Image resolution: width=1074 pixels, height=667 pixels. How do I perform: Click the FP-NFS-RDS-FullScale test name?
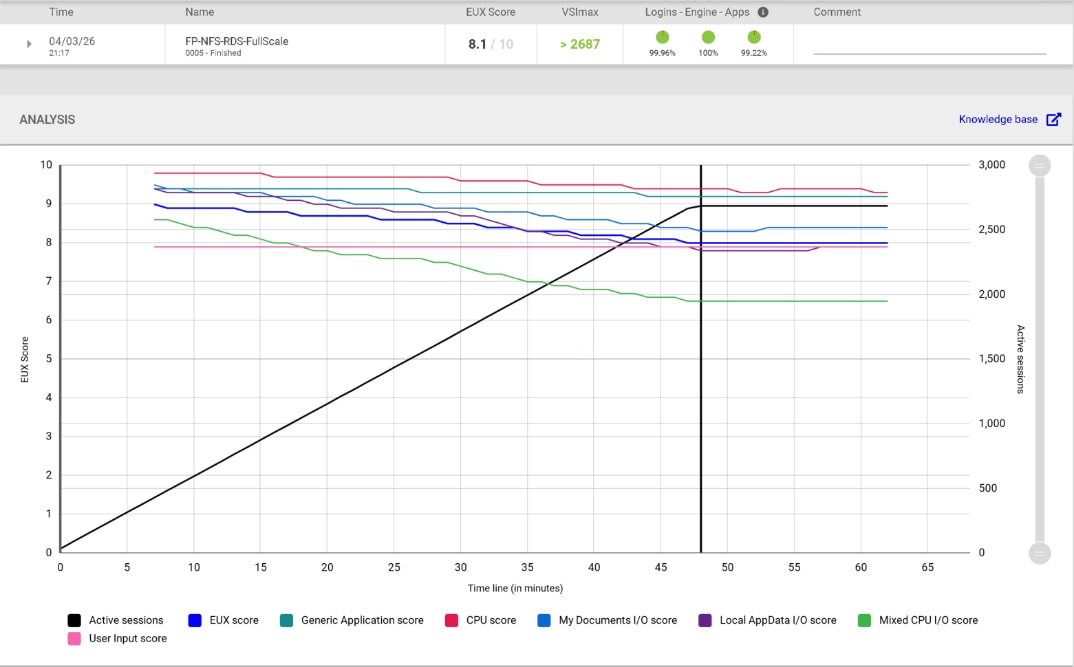click(236, 41)
